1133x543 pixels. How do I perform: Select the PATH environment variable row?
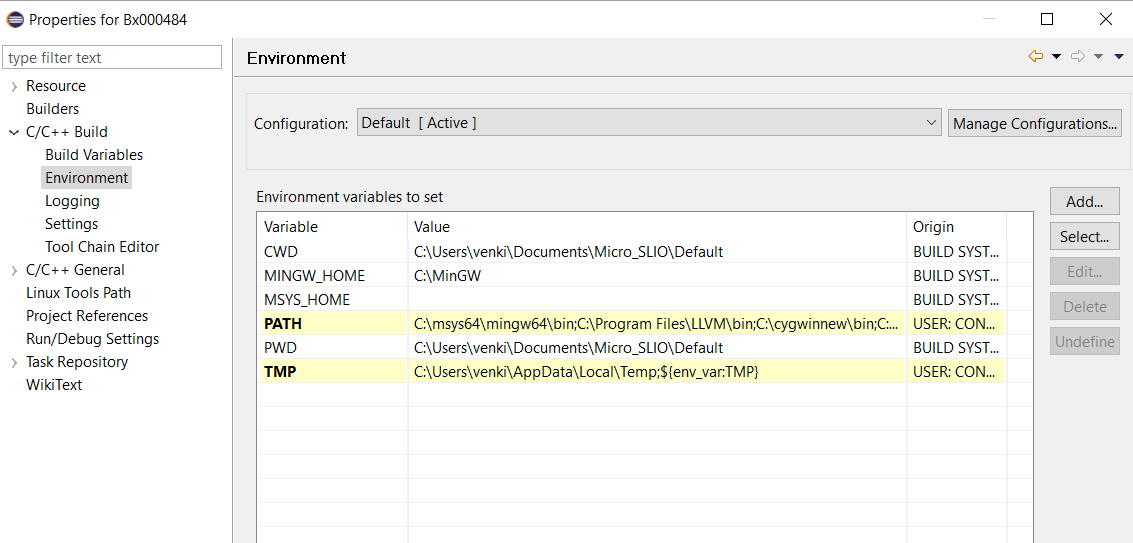(x=283, y=324)
